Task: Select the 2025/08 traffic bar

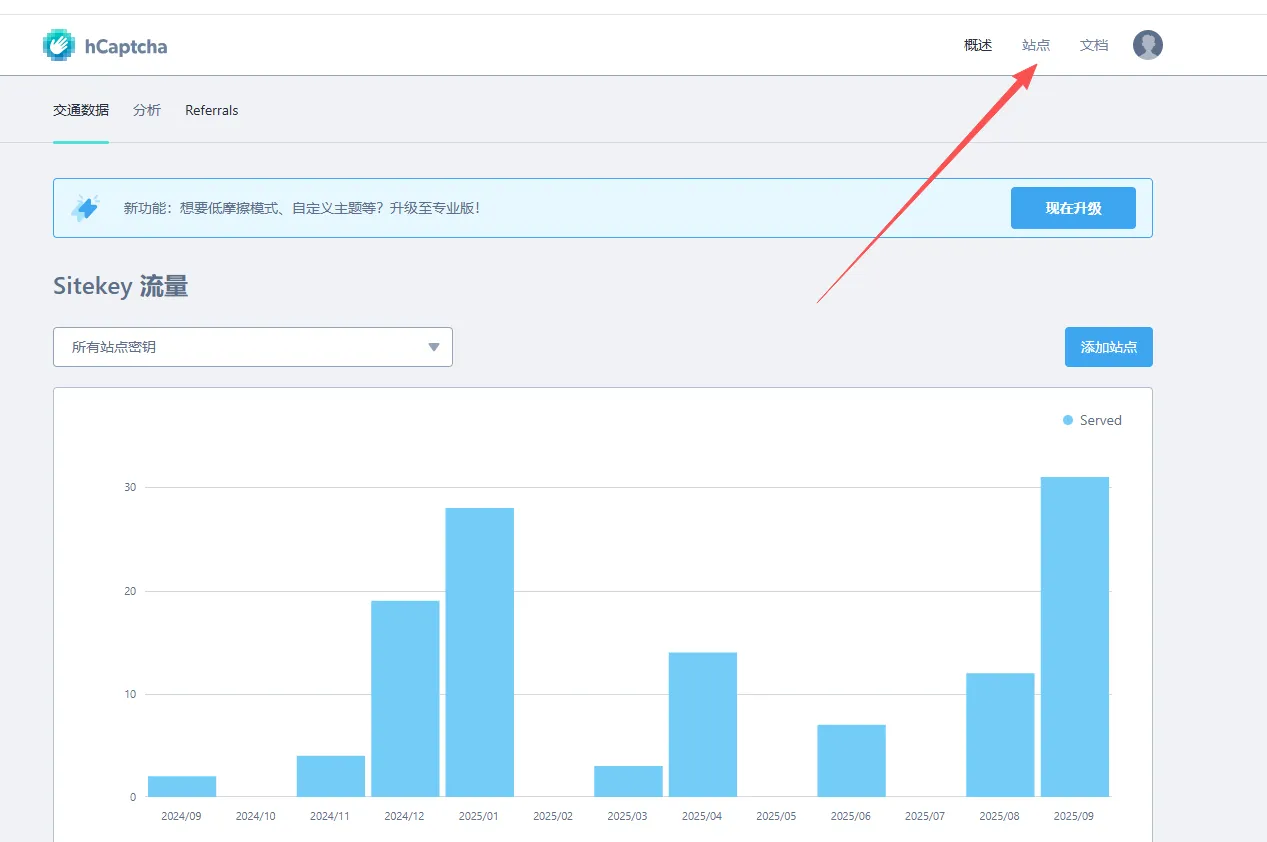Action: pos(1000,735)
